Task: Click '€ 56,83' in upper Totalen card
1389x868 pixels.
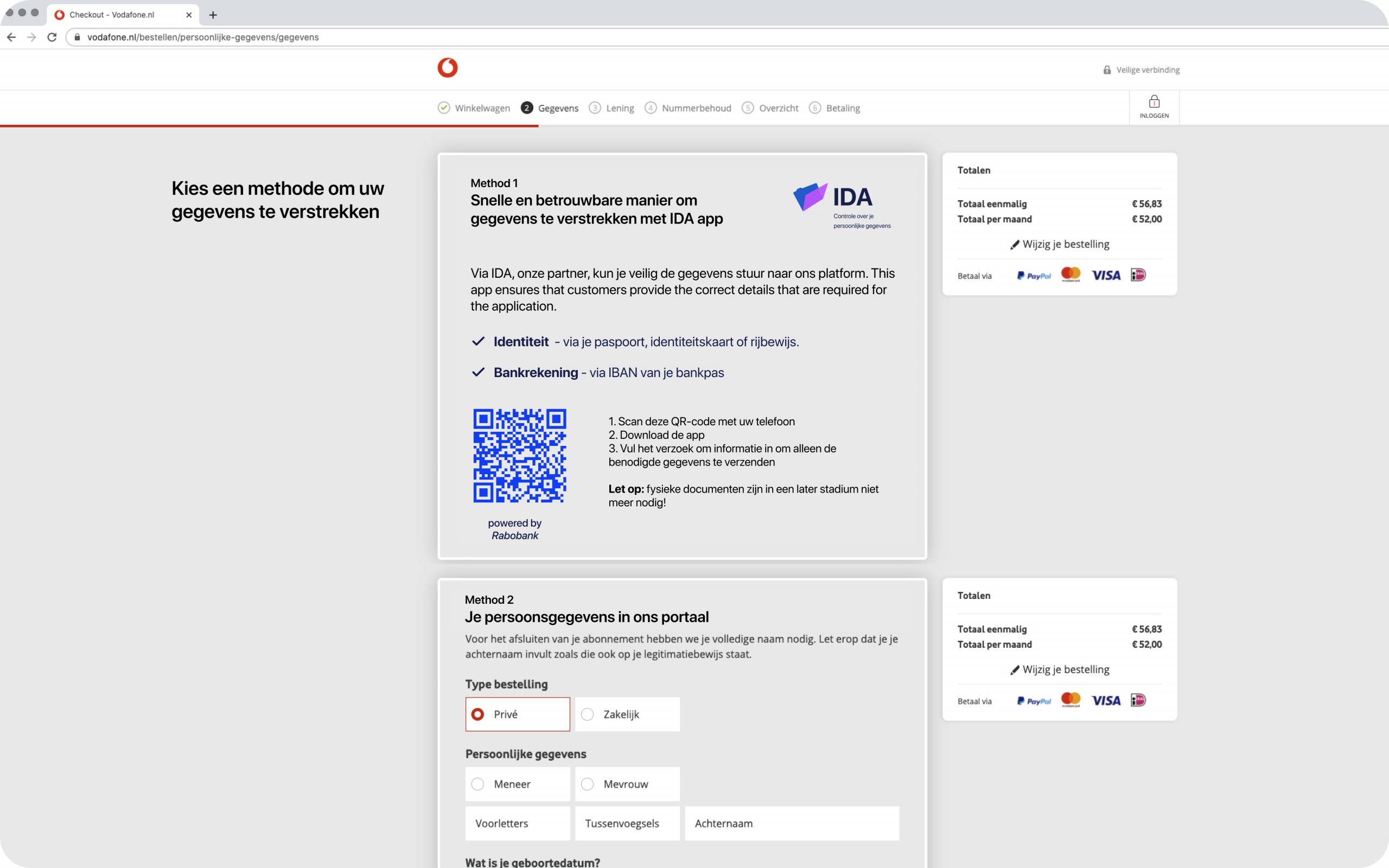Action: (1147, 204)
